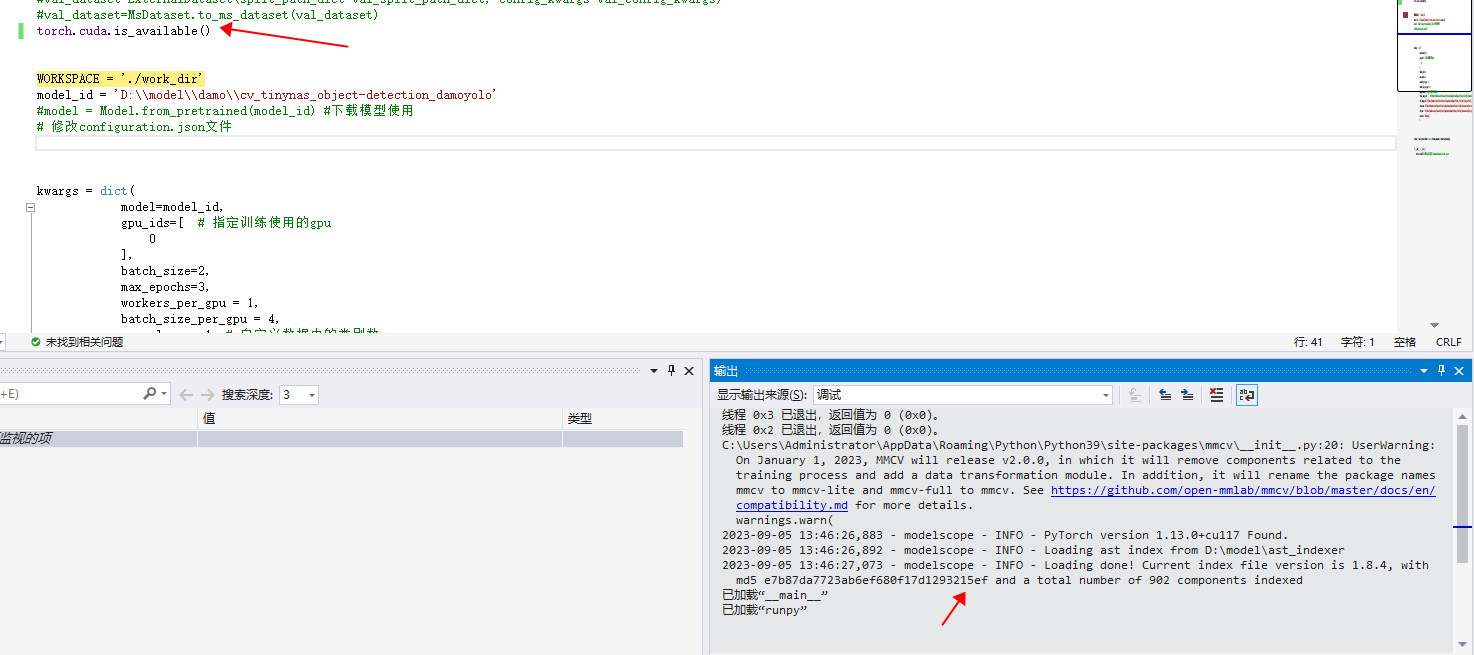Click the PyTorch version 1.13.0+cu117 log line
Screen dimensions: 1474x655
[1005, 535]
